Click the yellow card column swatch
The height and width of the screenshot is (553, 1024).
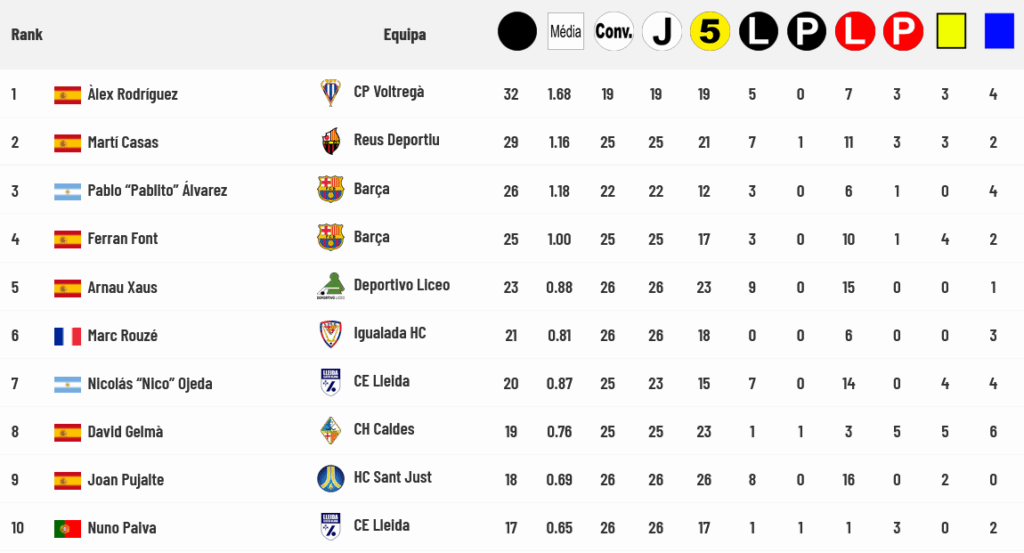pos(951,31)
